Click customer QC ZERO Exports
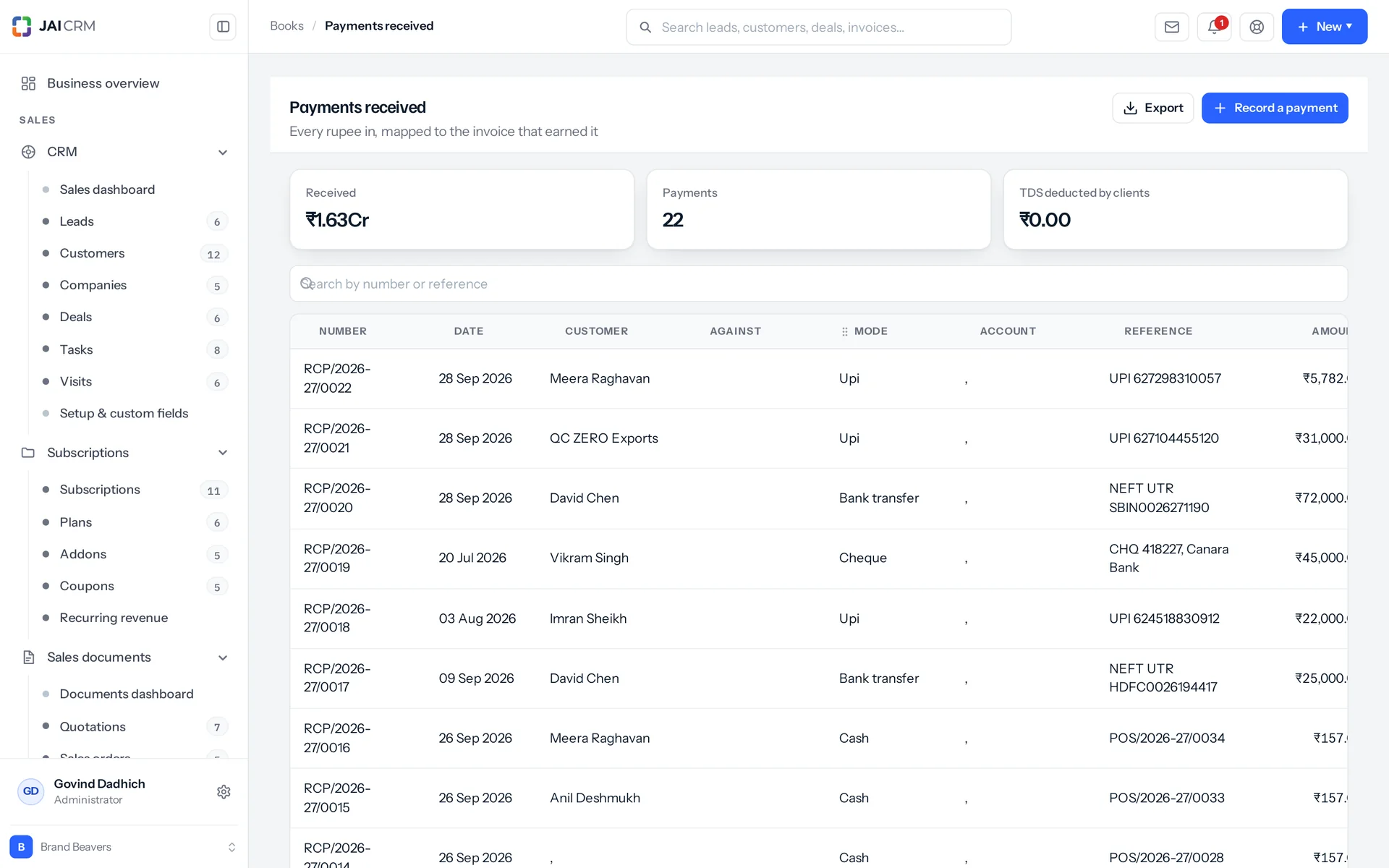 click(x=603, y=438)
